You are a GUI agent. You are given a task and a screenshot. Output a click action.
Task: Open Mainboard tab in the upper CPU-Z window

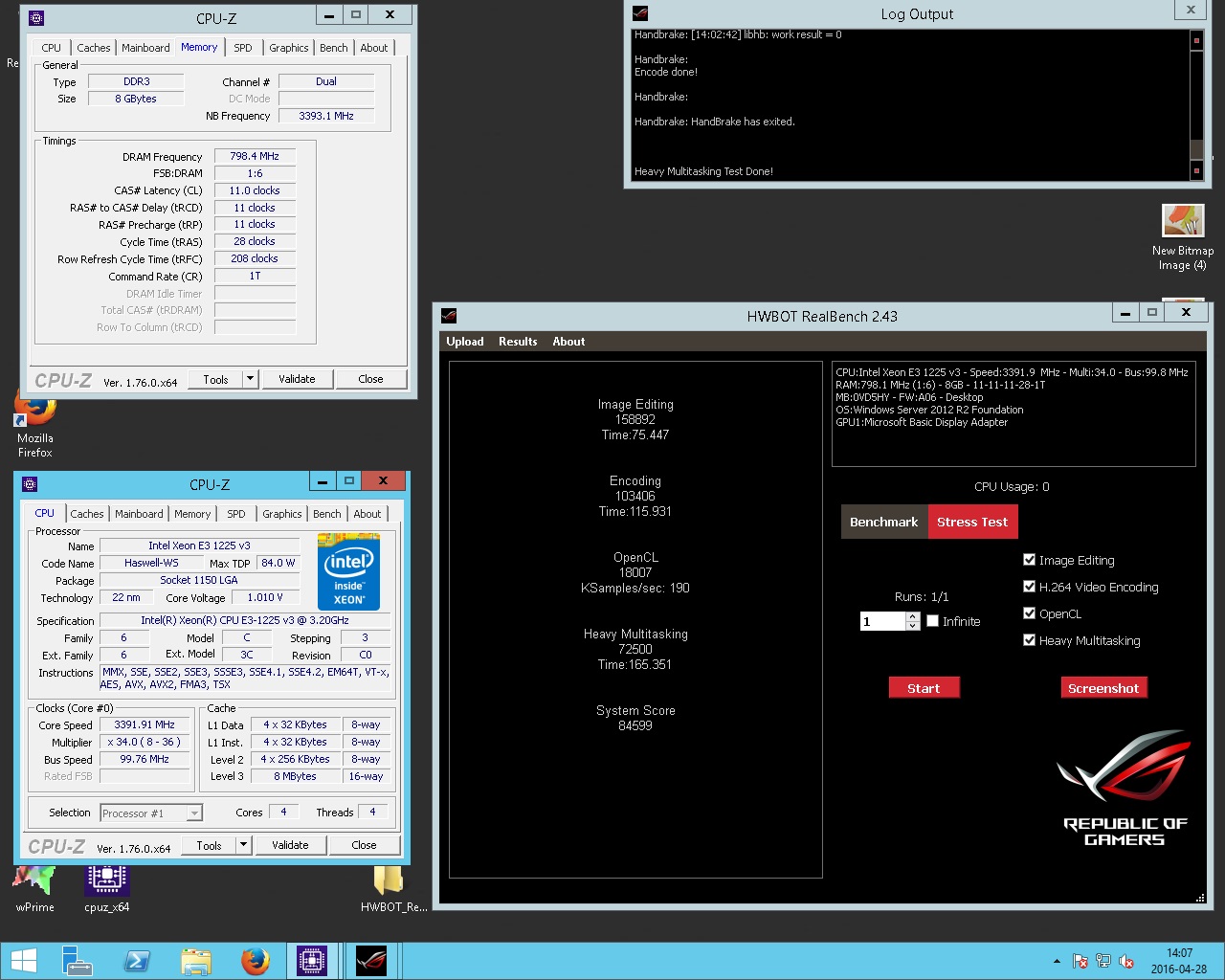145,48
